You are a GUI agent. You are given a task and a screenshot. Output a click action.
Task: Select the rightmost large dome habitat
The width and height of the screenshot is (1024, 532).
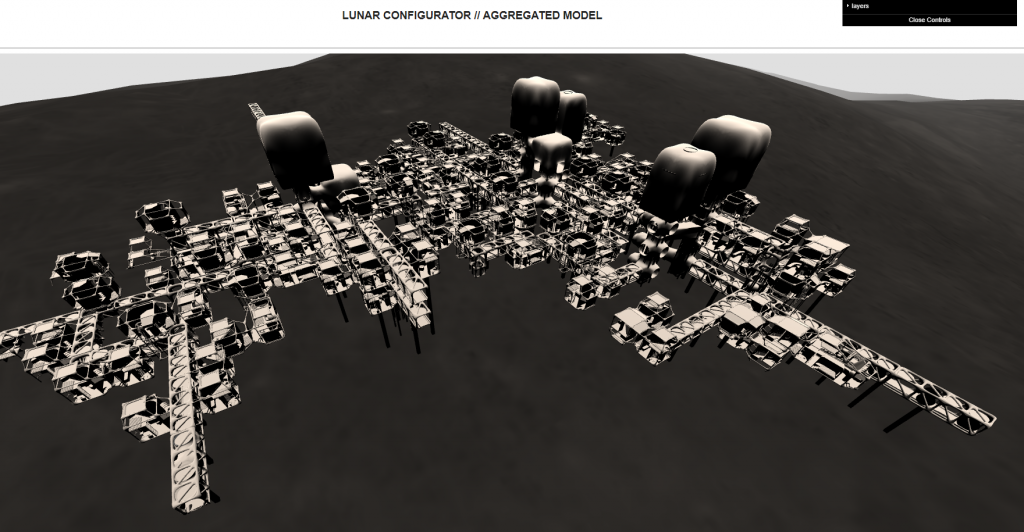735,150
